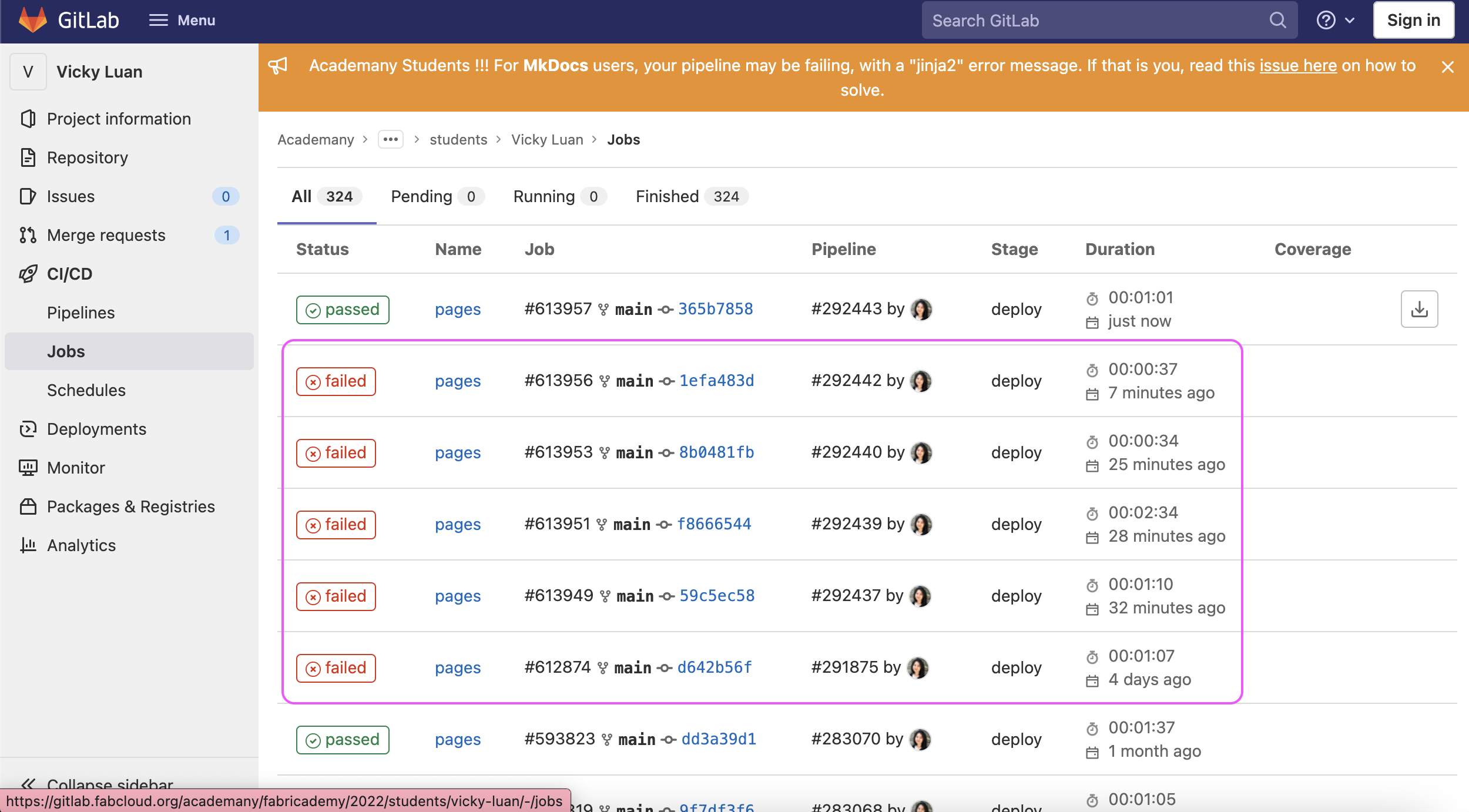Click the Monitor icon in sidebar

tap(28, 468)
